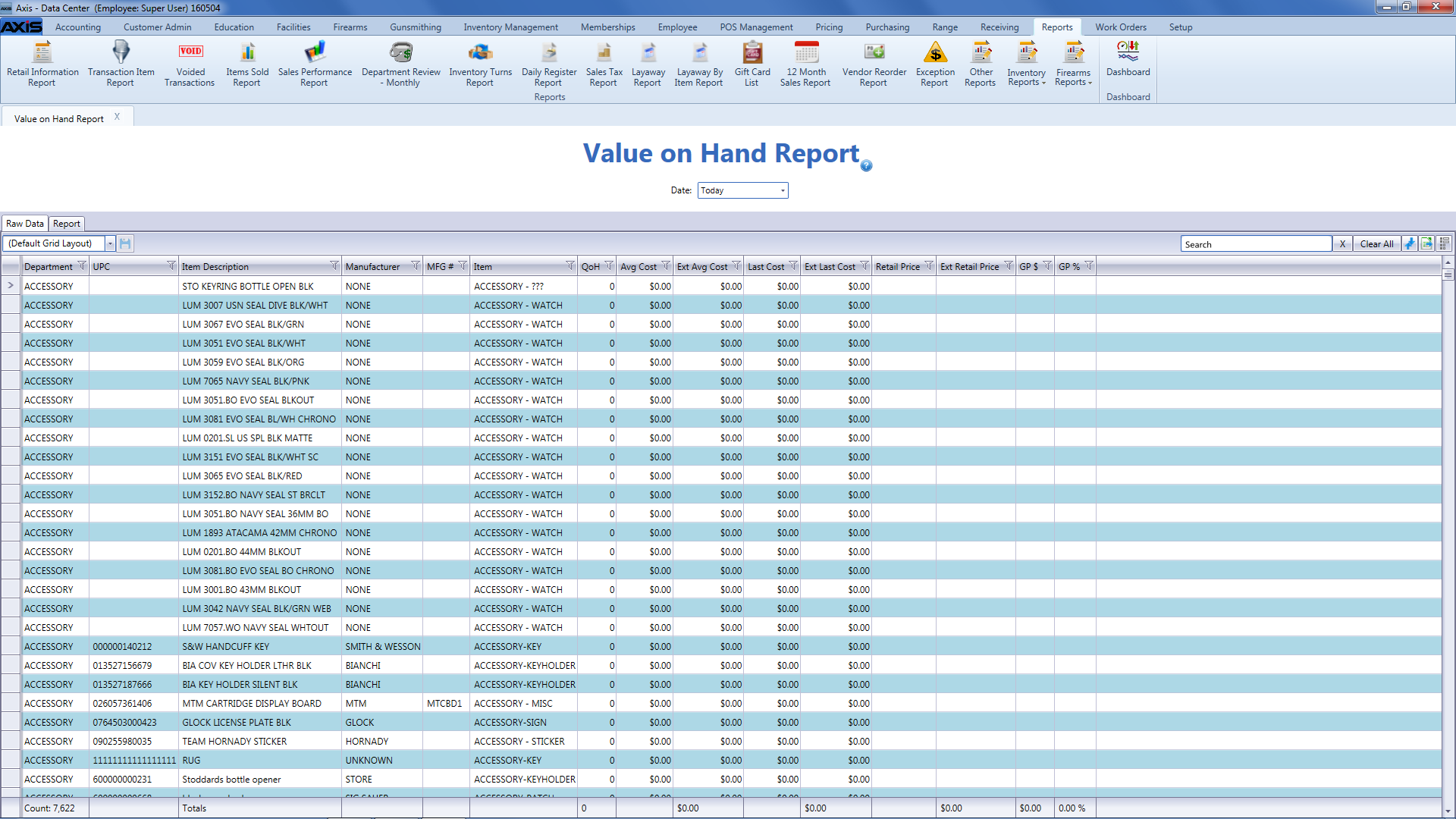
Task: Click the Stoddards bottle opener cell
Action: [260, 780]
